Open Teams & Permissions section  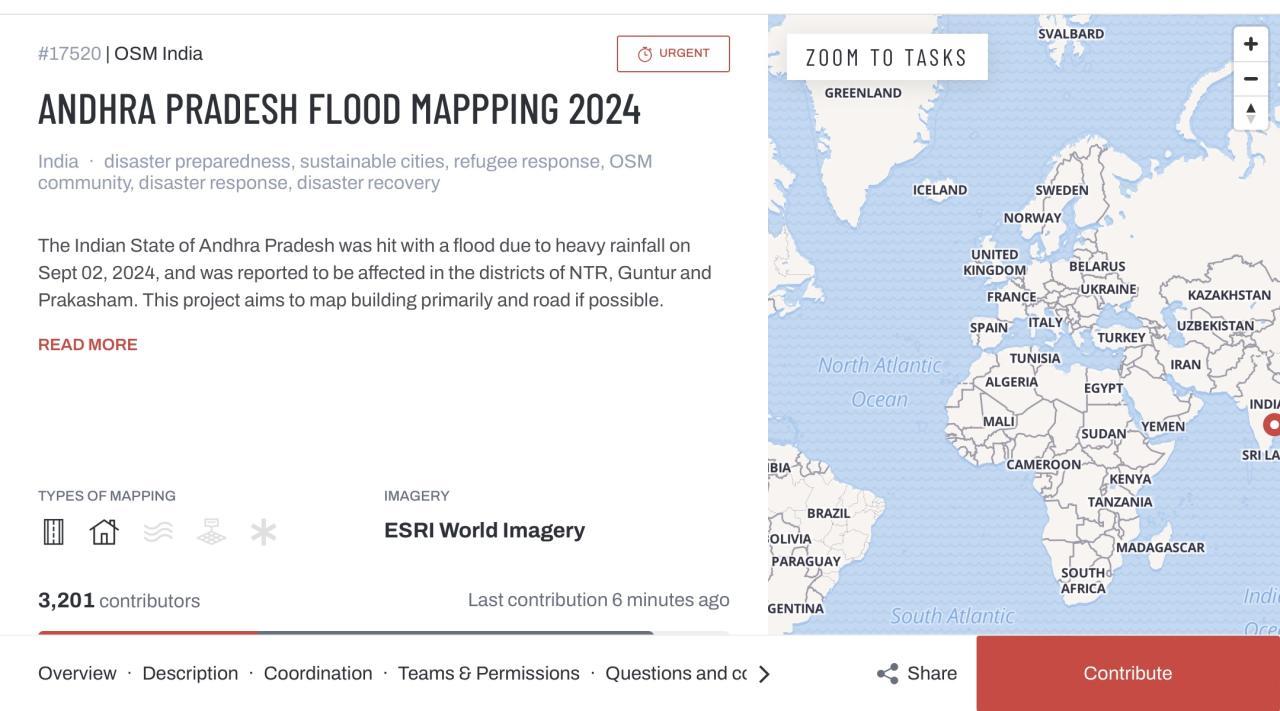click(489, 674)
